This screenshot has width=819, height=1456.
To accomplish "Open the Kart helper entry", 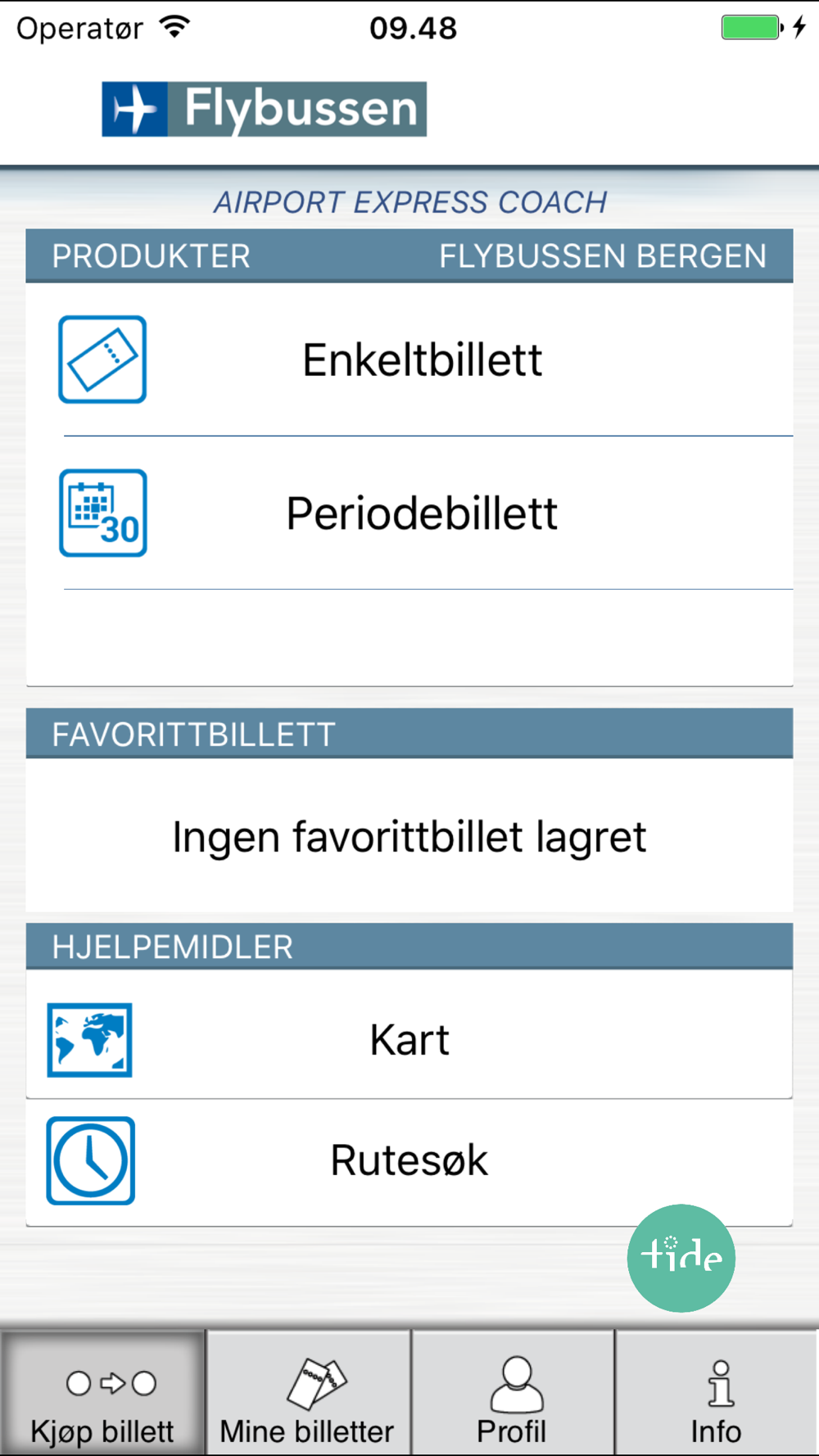I will pos(409,1035).
